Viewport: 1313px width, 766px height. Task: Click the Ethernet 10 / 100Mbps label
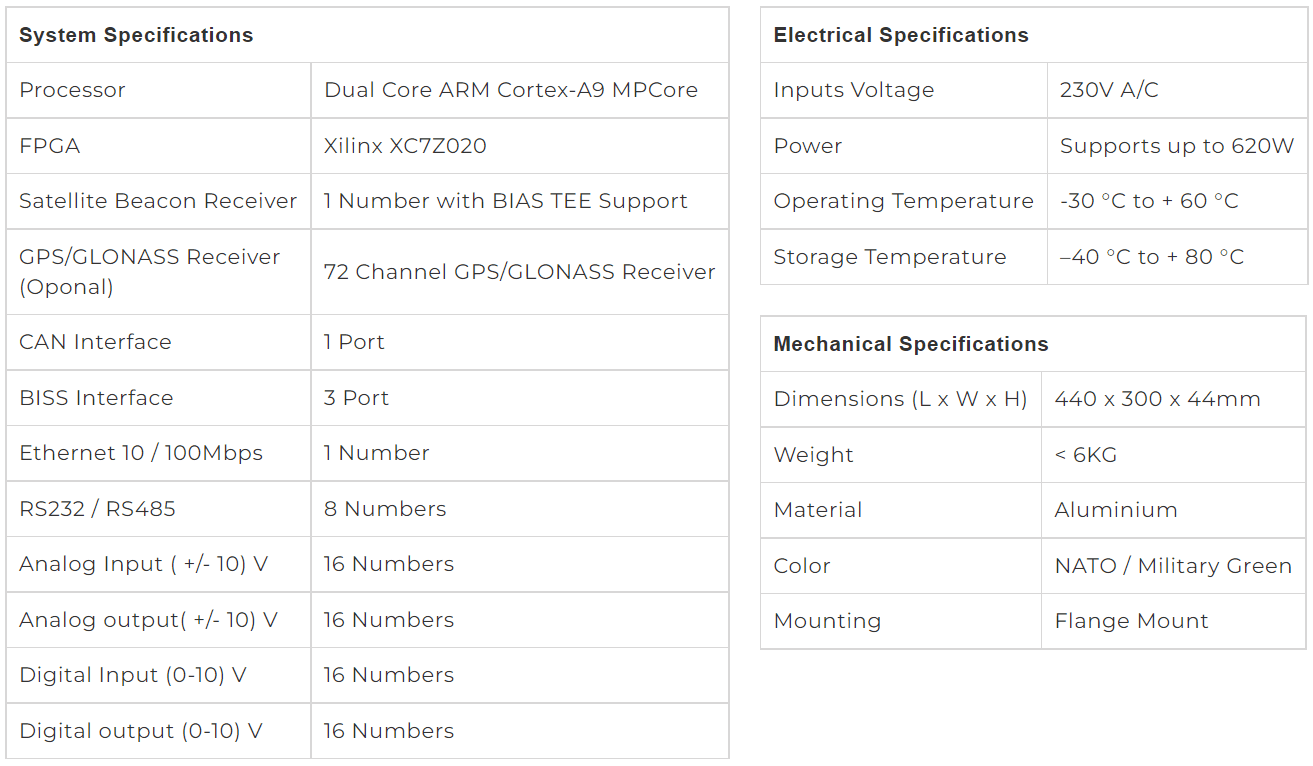pos(141,453)
